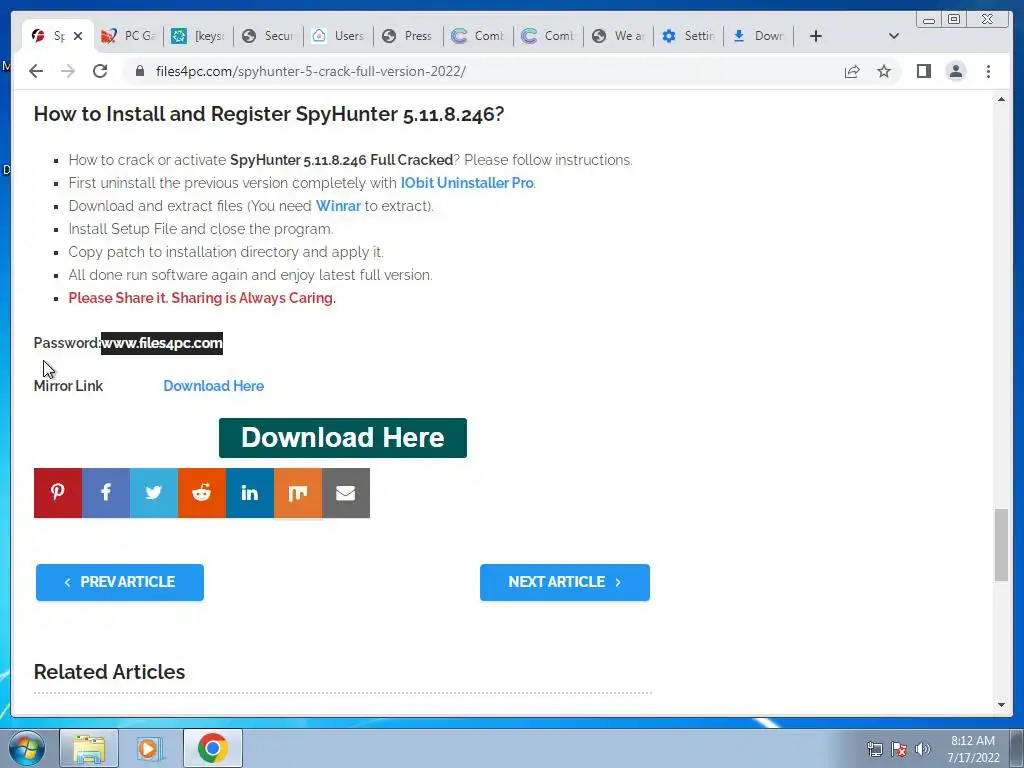This screenshot has width=1024, height=768.
Task: Switch to the Secur tab
Action: [268, 36]
